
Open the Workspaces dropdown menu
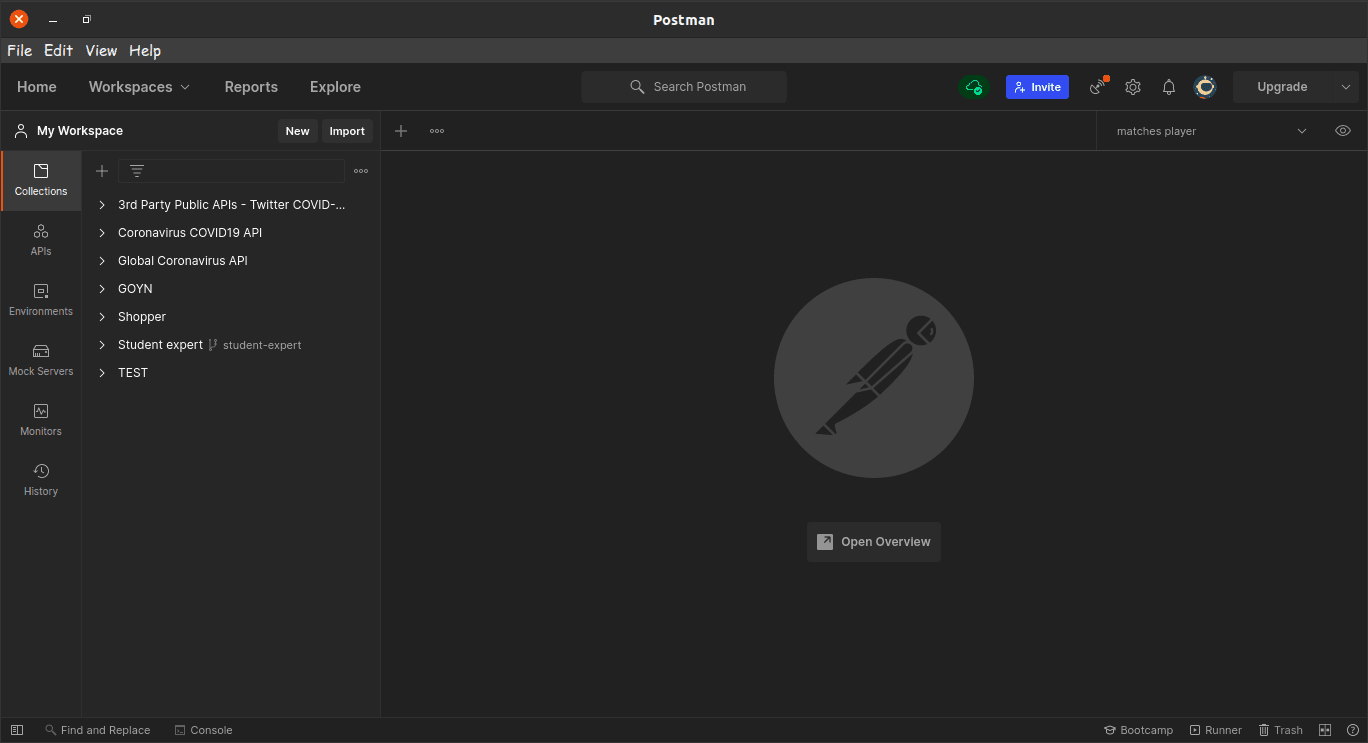139,87
